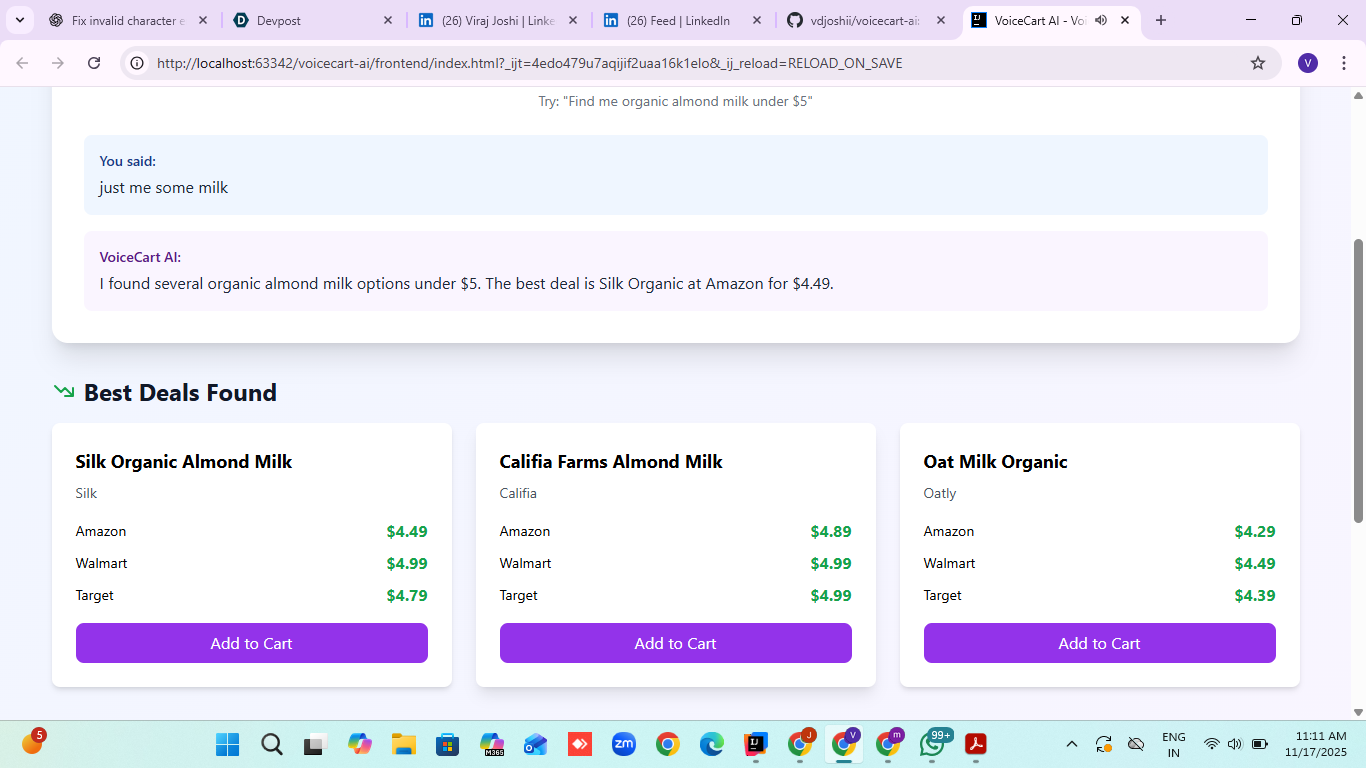Click the Silk Organic Almond Milk title
Image resolution: width=1366 pixels, height=768 pixels.
(x=184, y=462)
